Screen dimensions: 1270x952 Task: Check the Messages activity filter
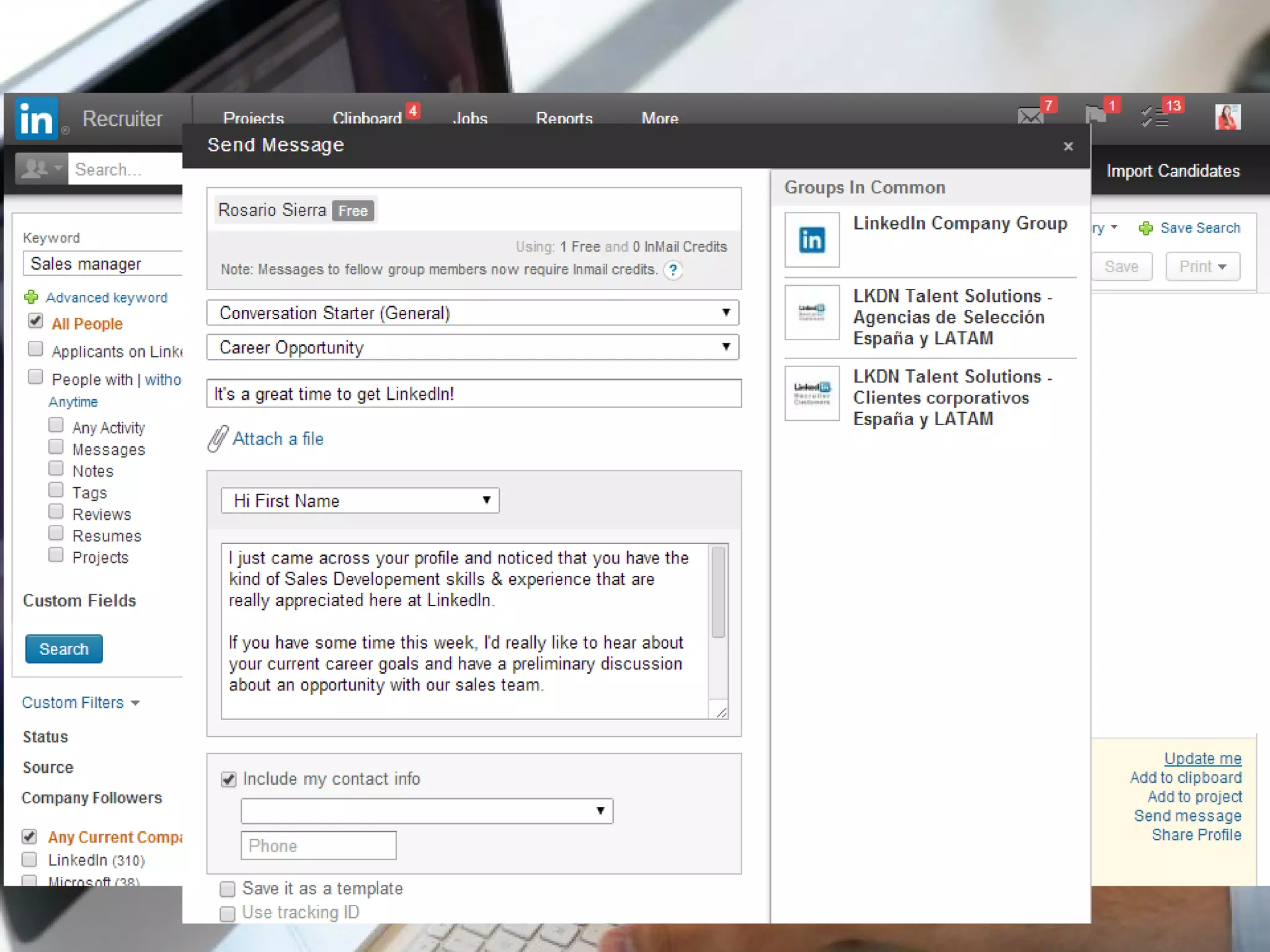56,447
